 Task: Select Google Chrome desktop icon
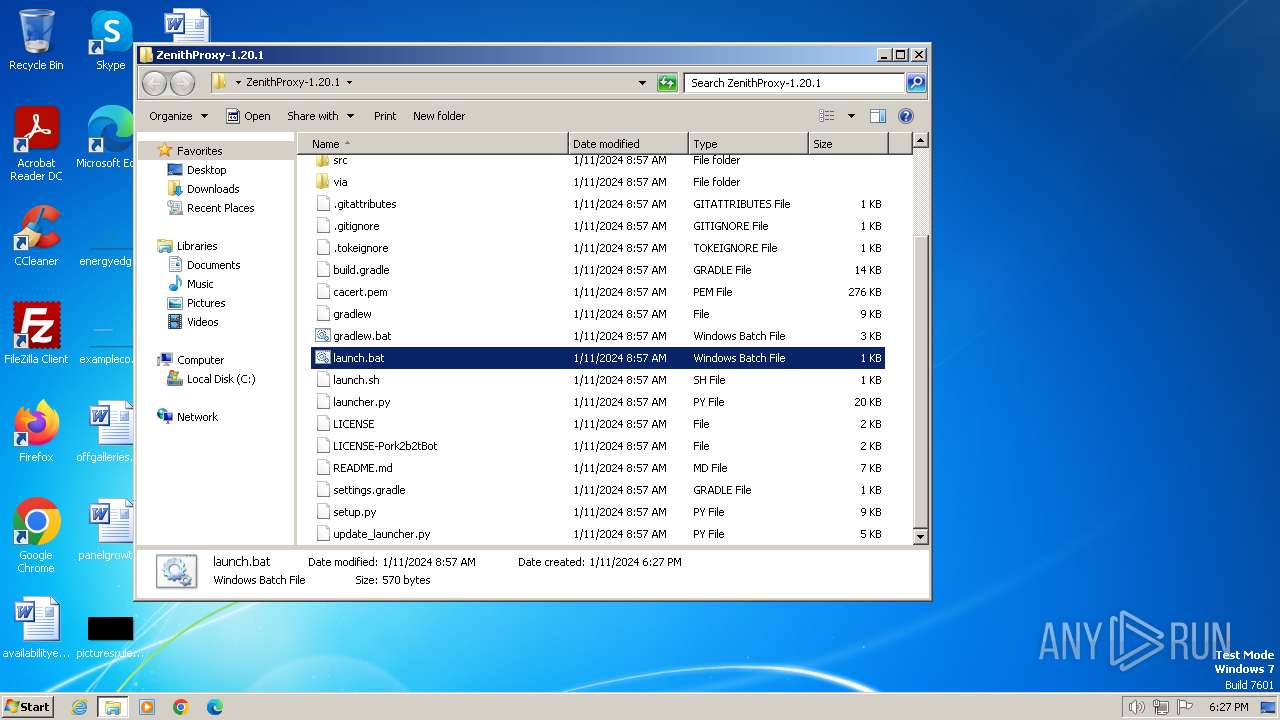(x=36, y=536)
